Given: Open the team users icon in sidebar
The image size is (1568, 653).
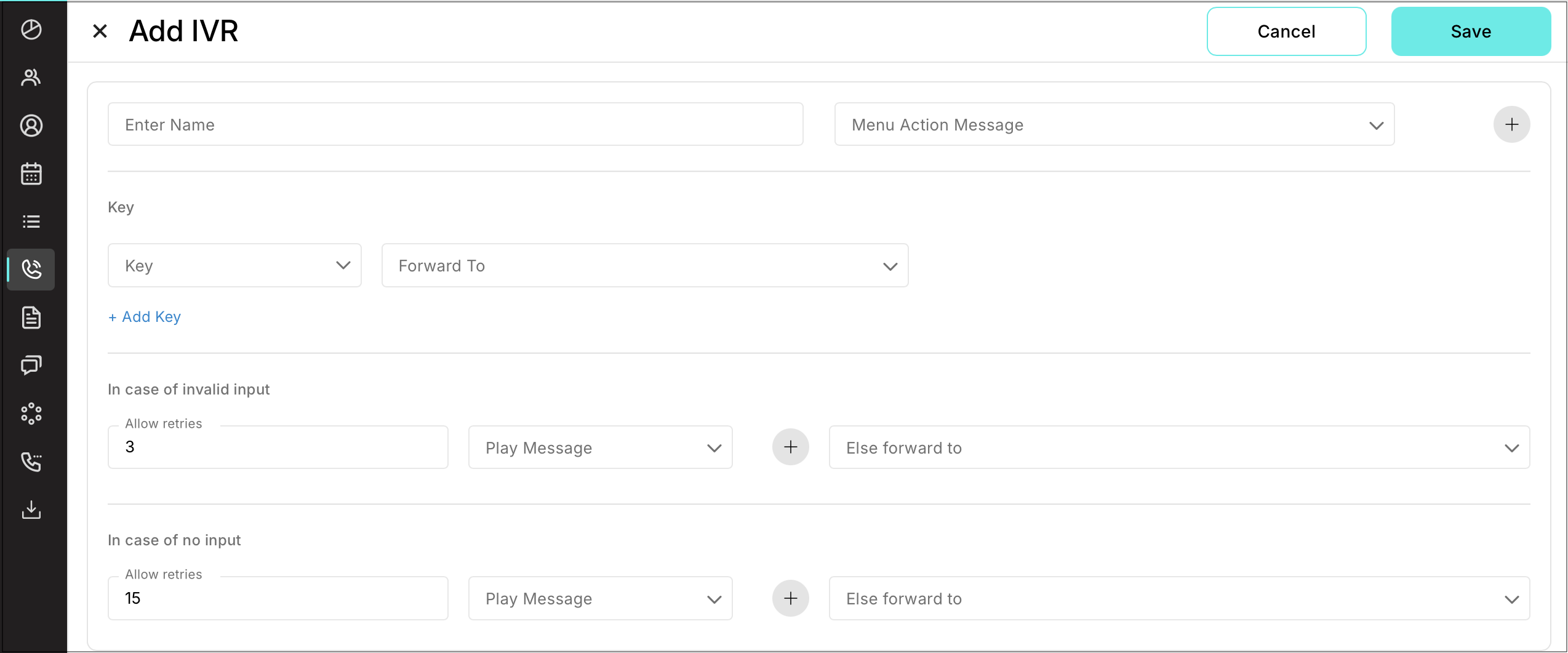Looking at the screenshot, I should pyautogui.click(x=31, y=78).
